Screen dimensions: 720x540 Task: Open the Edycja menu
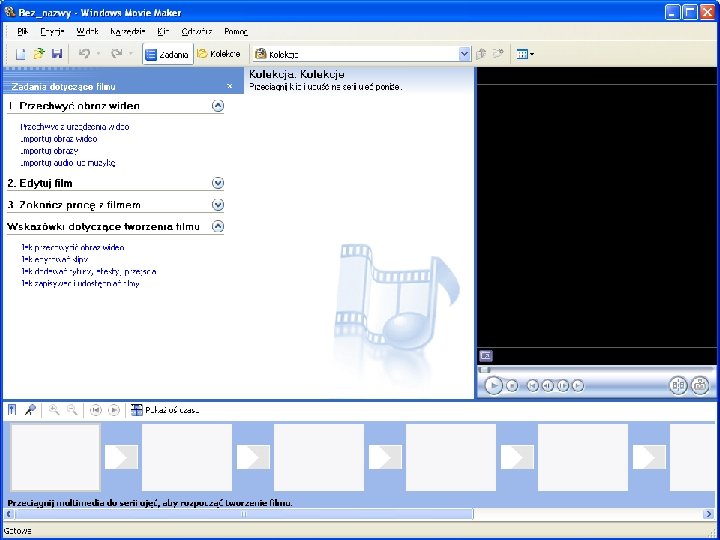point(52,32)
